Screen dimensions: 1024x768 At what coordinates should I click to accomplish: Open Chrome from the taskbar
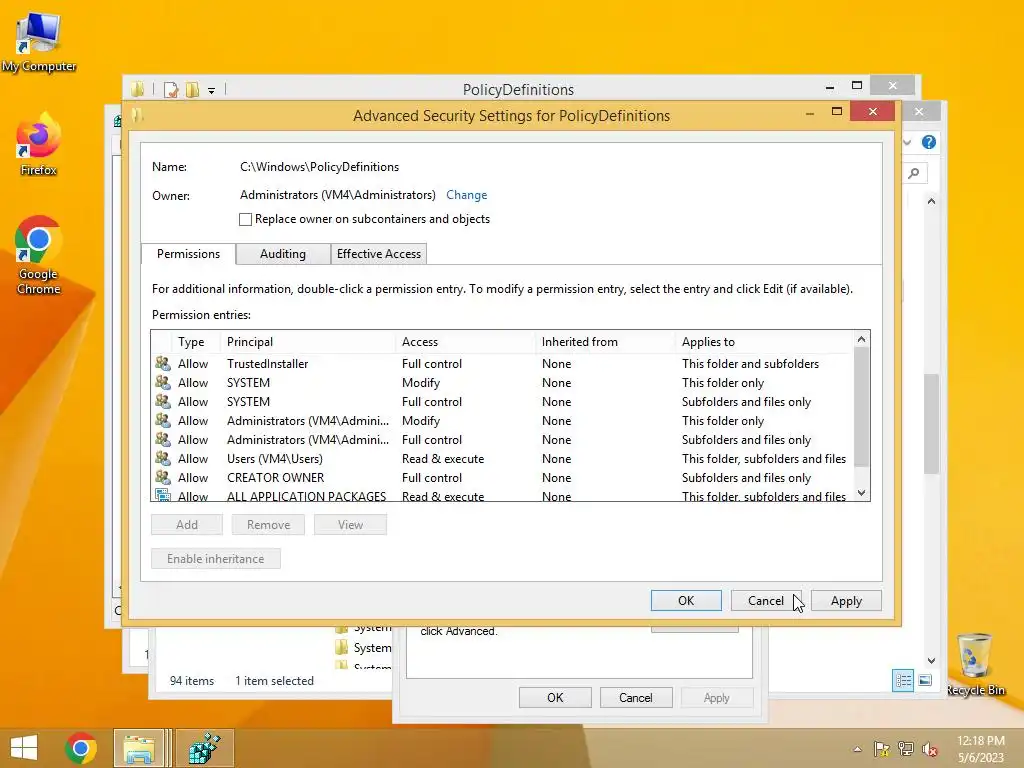pyautogui.click(x=81, y=748)
